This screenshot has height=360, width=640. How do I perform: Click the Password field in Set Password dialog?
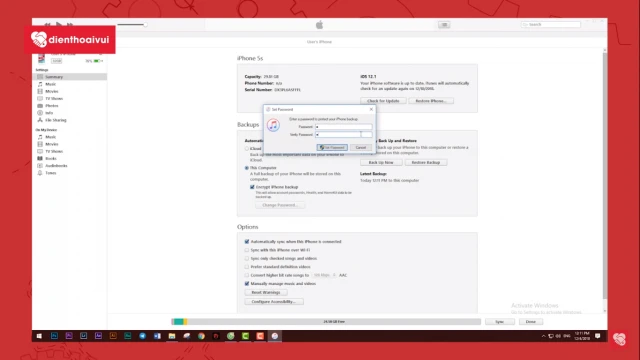[343, 127]
